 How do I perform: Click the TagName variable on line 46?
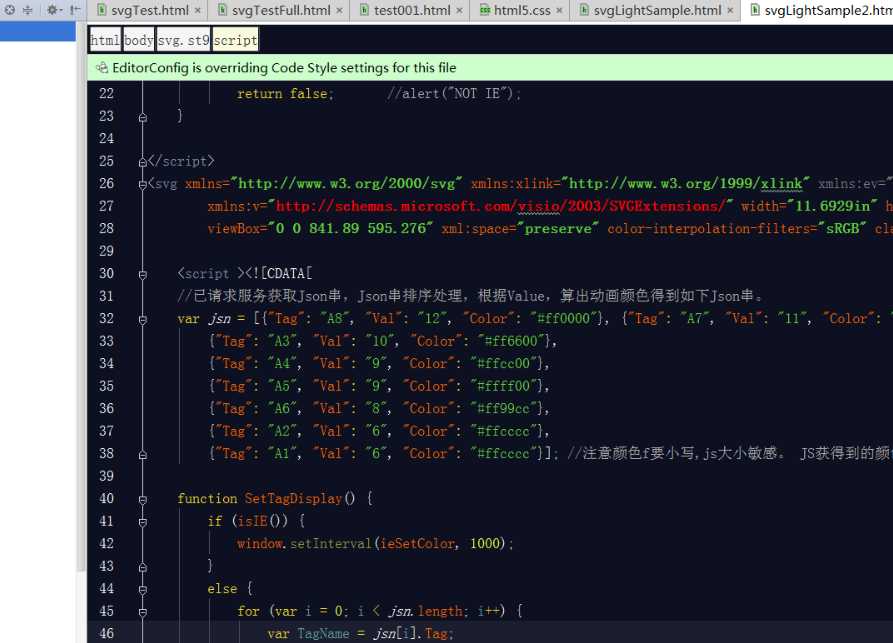tap(323, 633)
